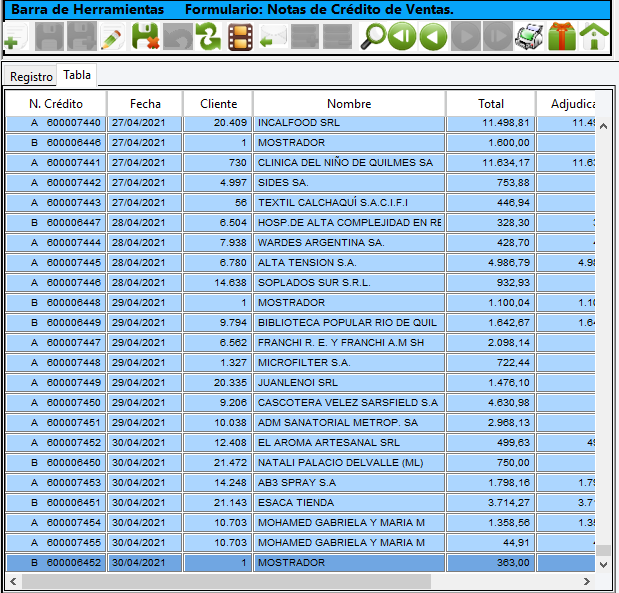Image resolution: width=619 pixels, height=593 pixels.
Task: Click client number 20.335
Action: point(218,383)
